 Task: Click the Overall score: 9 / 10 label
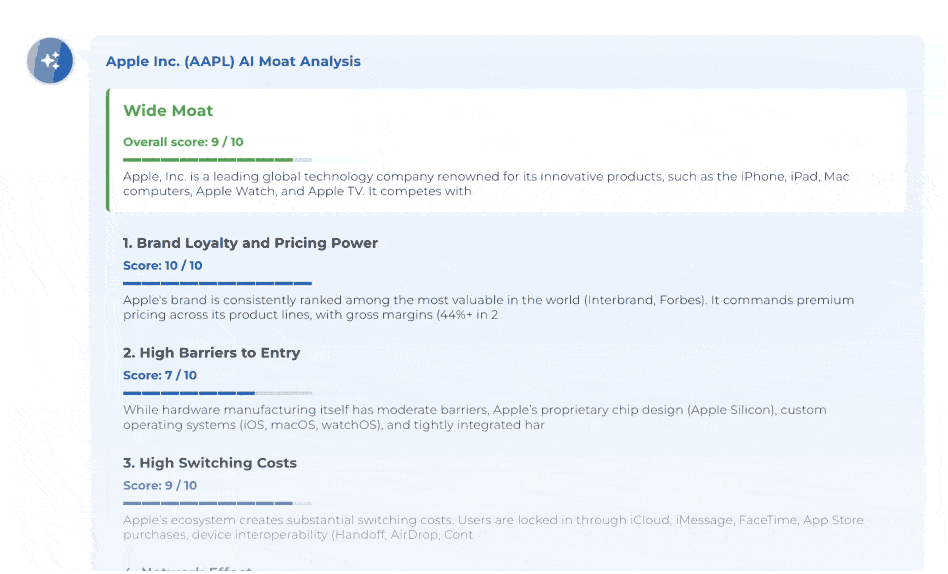(x=182, y=142)
